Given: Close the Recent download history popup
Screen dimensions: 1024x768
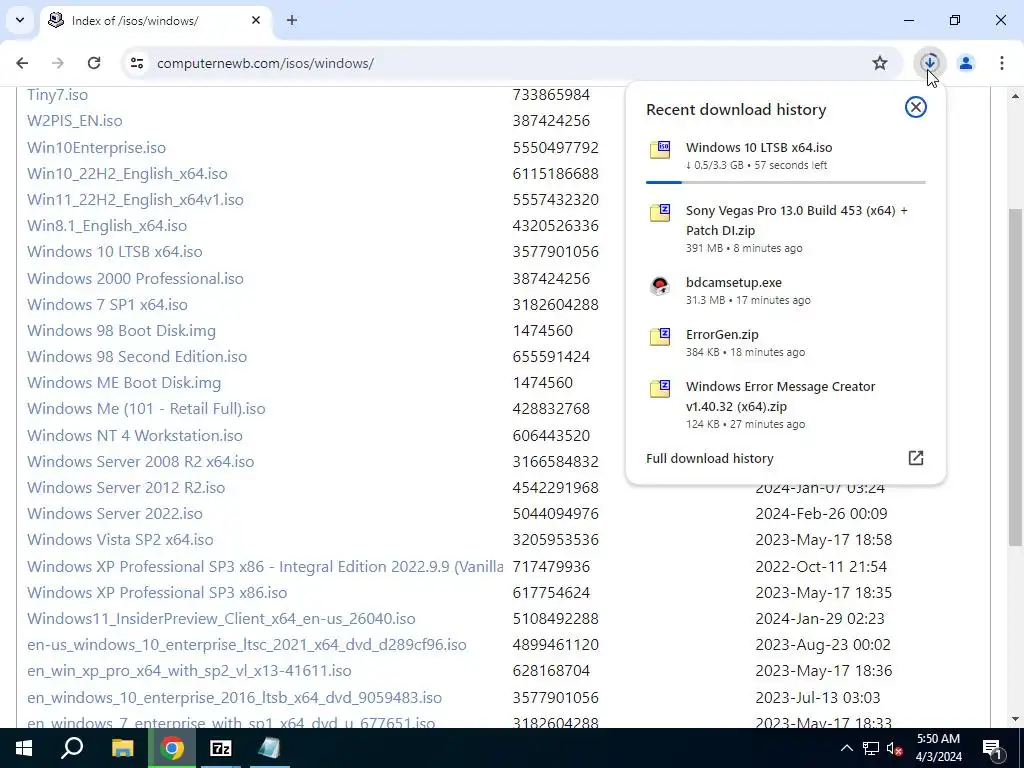Looking at the screenshot, I should coord(916,107).
